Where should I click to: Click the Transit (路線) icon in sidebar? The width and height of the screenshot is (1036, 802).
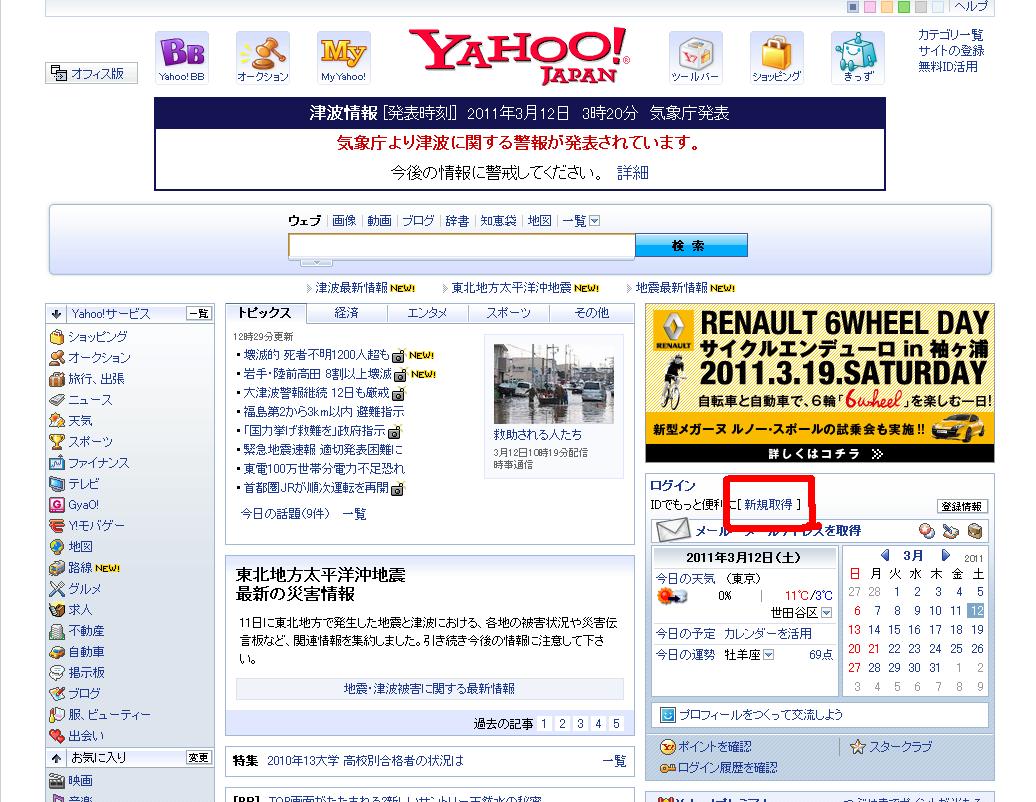57,568
